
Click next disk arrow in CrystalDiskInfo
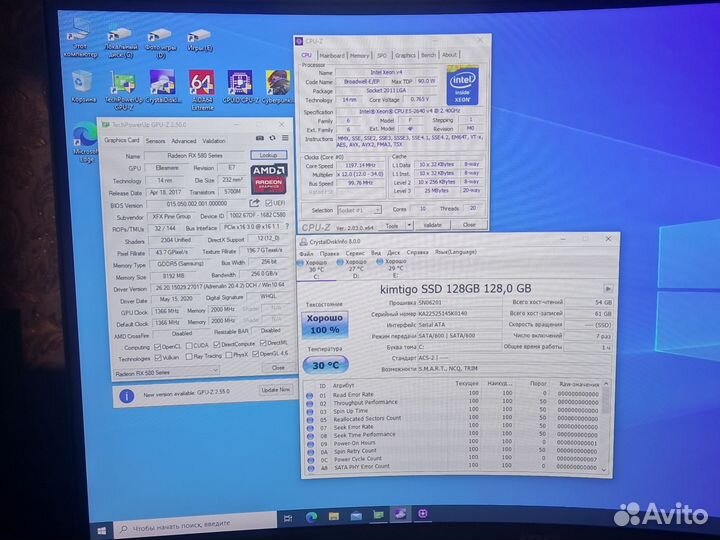(x=608, y=288)
